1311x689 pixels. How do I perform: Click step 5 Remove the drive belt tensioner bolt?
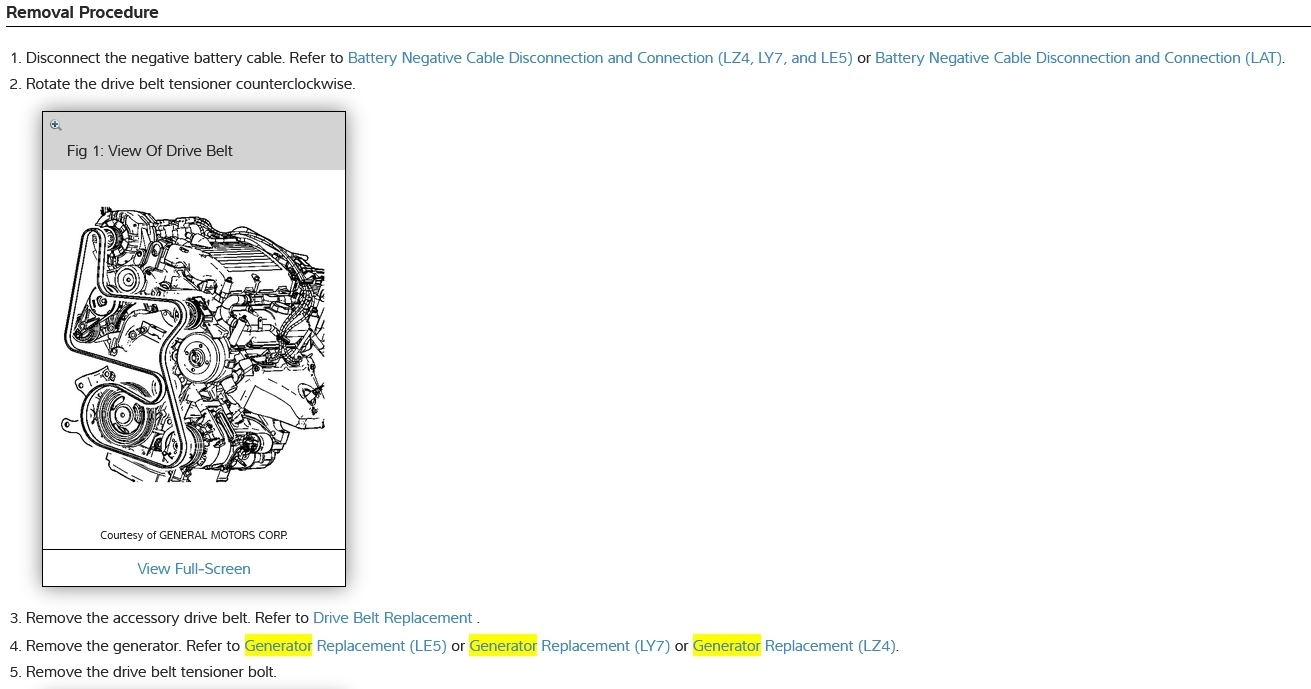[151, 672]
